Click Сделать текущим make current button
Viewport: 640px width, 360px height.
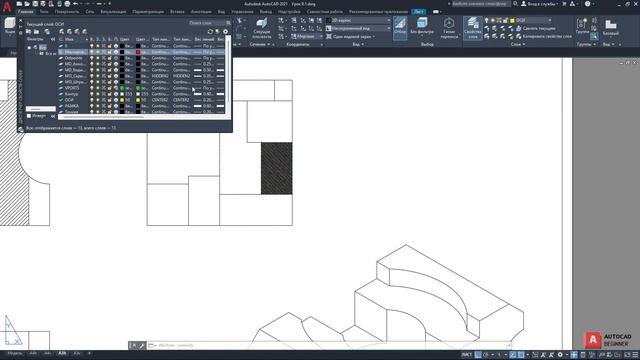pos(535,28)
